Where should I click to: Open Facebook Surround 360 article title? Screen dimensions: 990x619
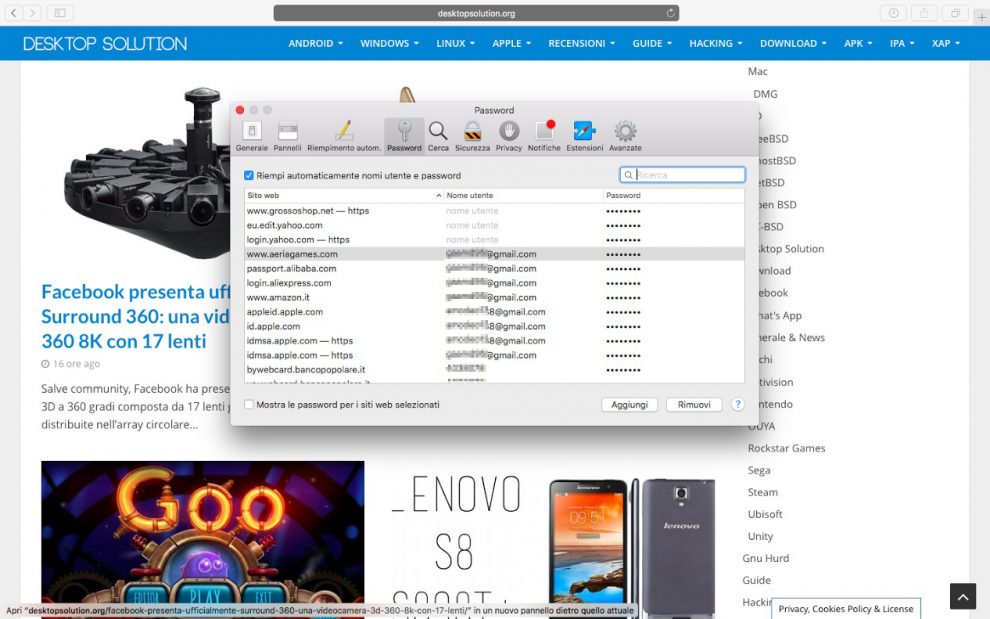click(x=135, y=316)
